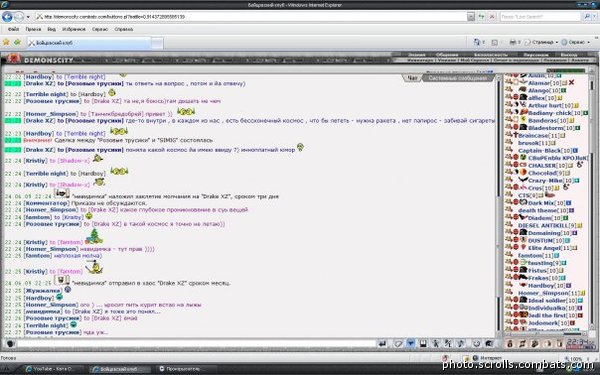Expand the search provider dropdown arrow
The image size is (600, 375).
[x=594, y=16]
